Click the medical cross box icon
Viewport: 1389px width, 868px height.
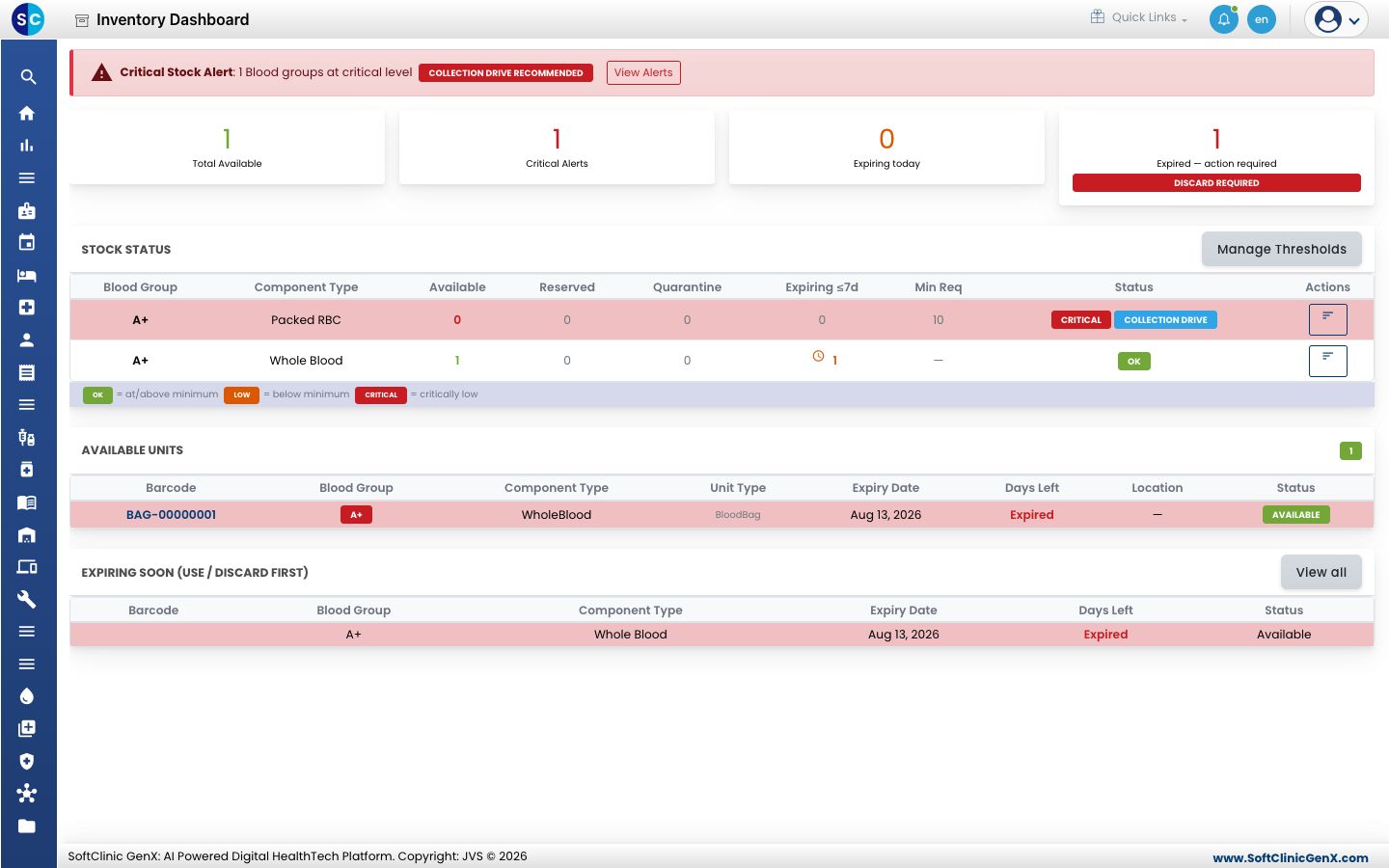[27, 307]
